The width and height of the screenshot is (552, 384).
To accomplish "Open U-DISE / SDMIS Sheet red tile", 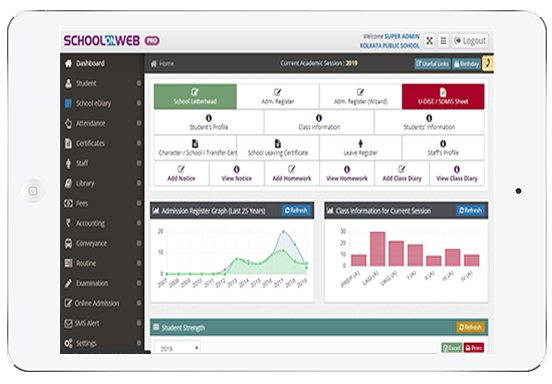I will [x=443, y=96].
